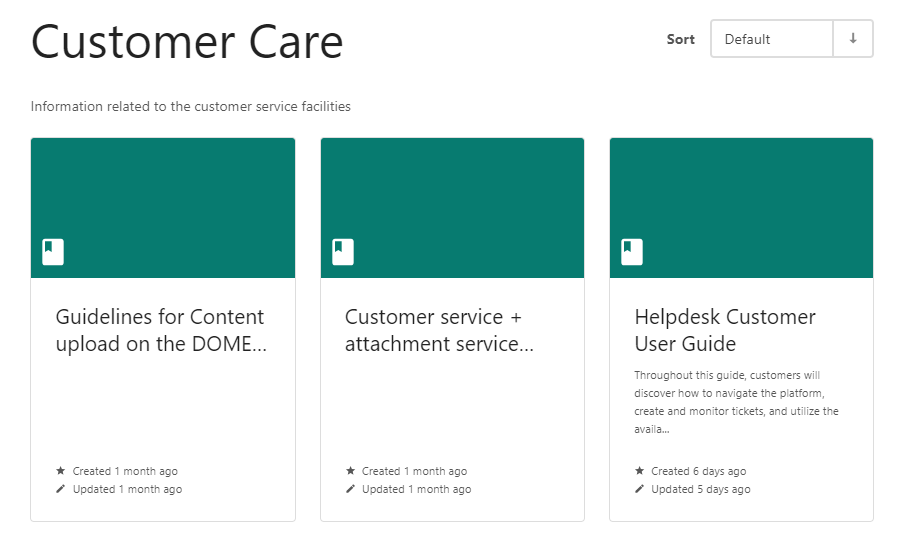Click the Helpdesk guide description starting with 'Throughout this guide'
The image size is (912, 545).
(736, 403)
